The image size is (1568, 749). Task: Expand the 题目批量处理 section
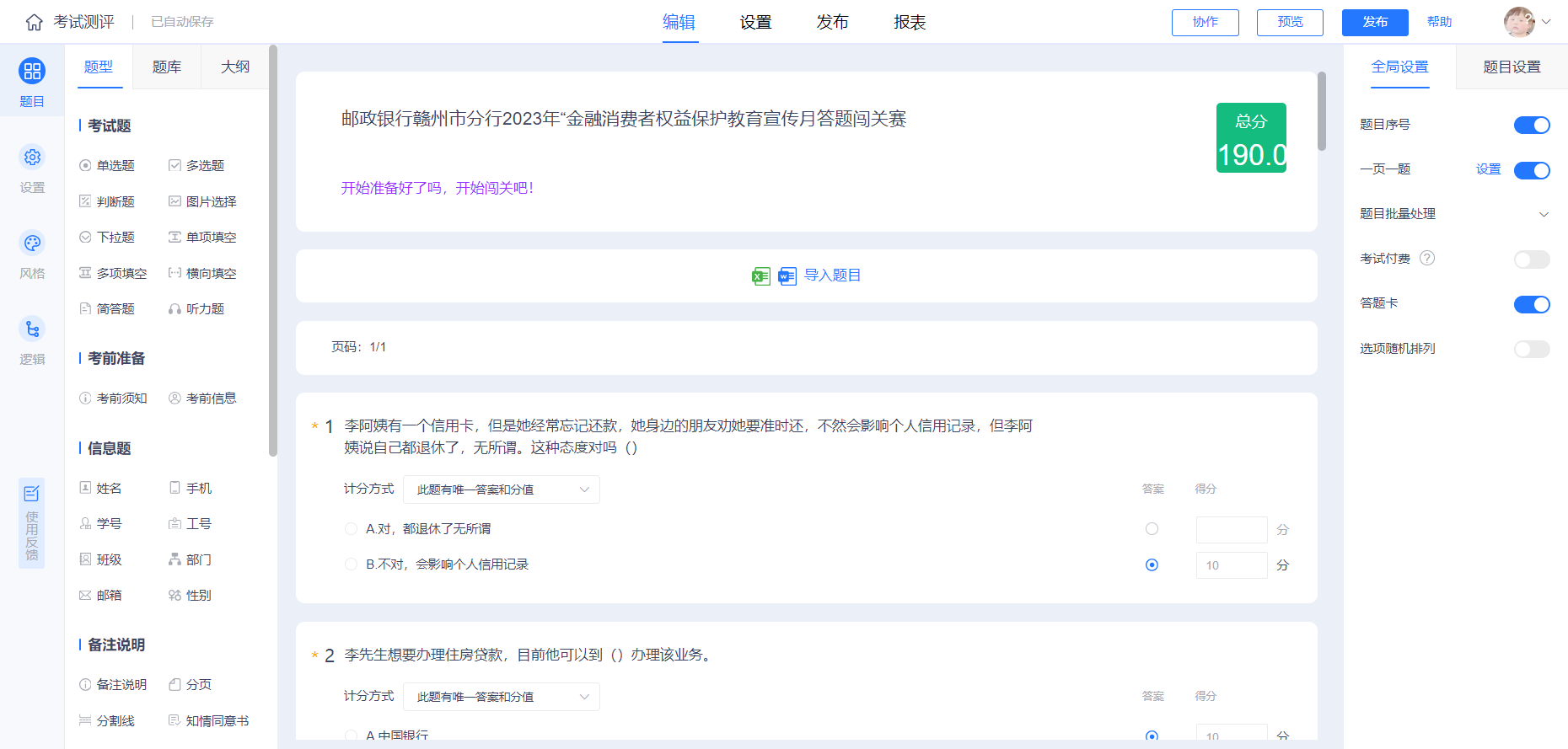click(1454, 214)
